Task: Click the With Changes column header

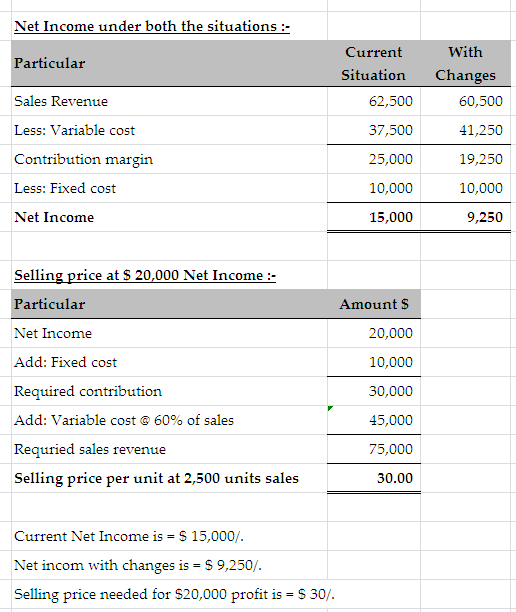Action: [x=465, y=63]
